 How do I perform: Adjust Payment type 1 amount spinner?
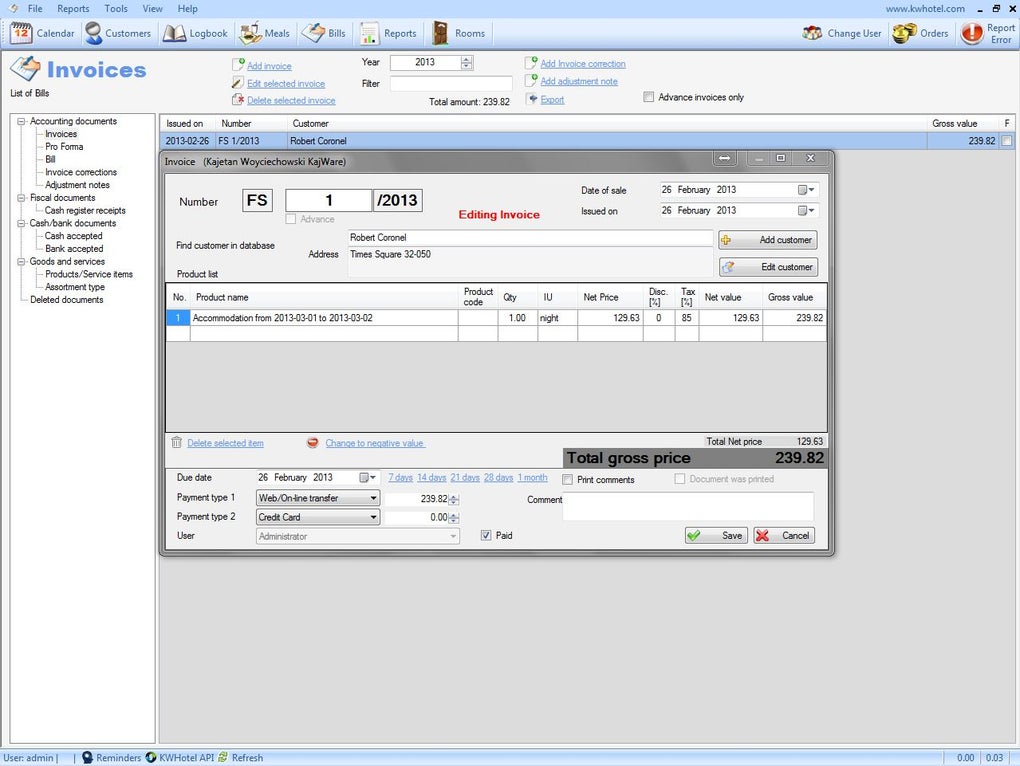[x=454, y=499]
